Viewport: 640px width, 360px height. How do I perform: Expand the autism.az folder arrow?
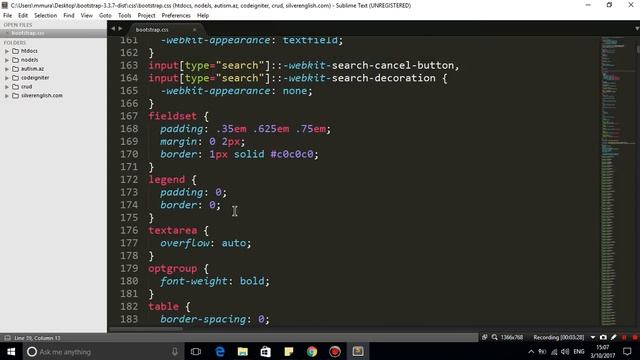[7, 69]
